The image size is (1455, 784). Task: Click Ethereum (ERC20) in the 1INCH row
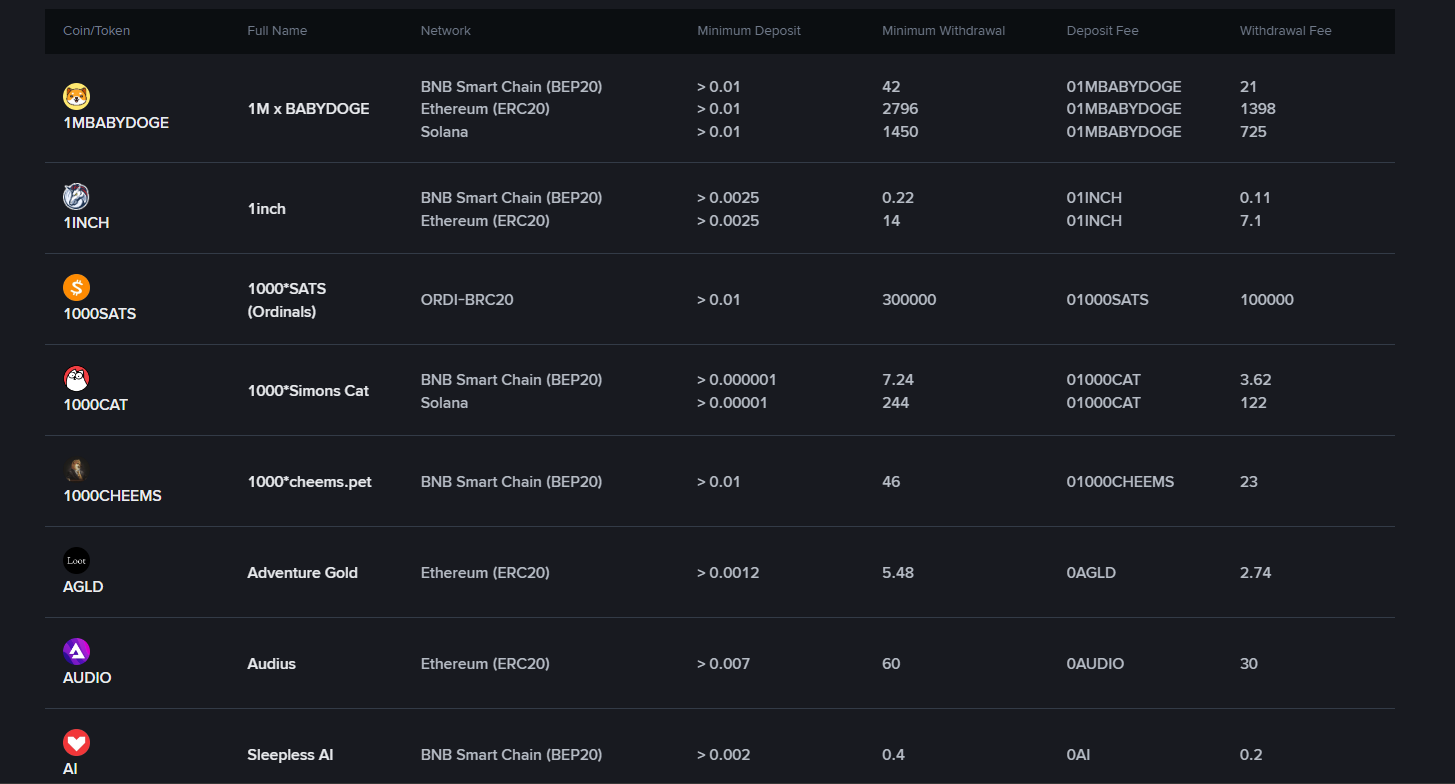pos(485,221)
